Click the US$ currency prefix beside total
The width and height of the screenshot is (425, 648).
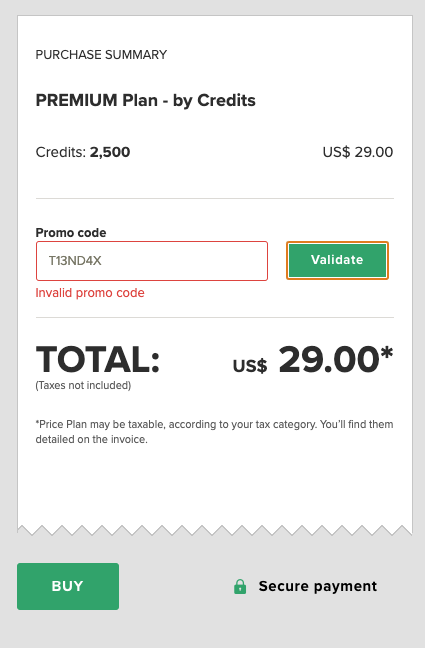click(250, 366)
